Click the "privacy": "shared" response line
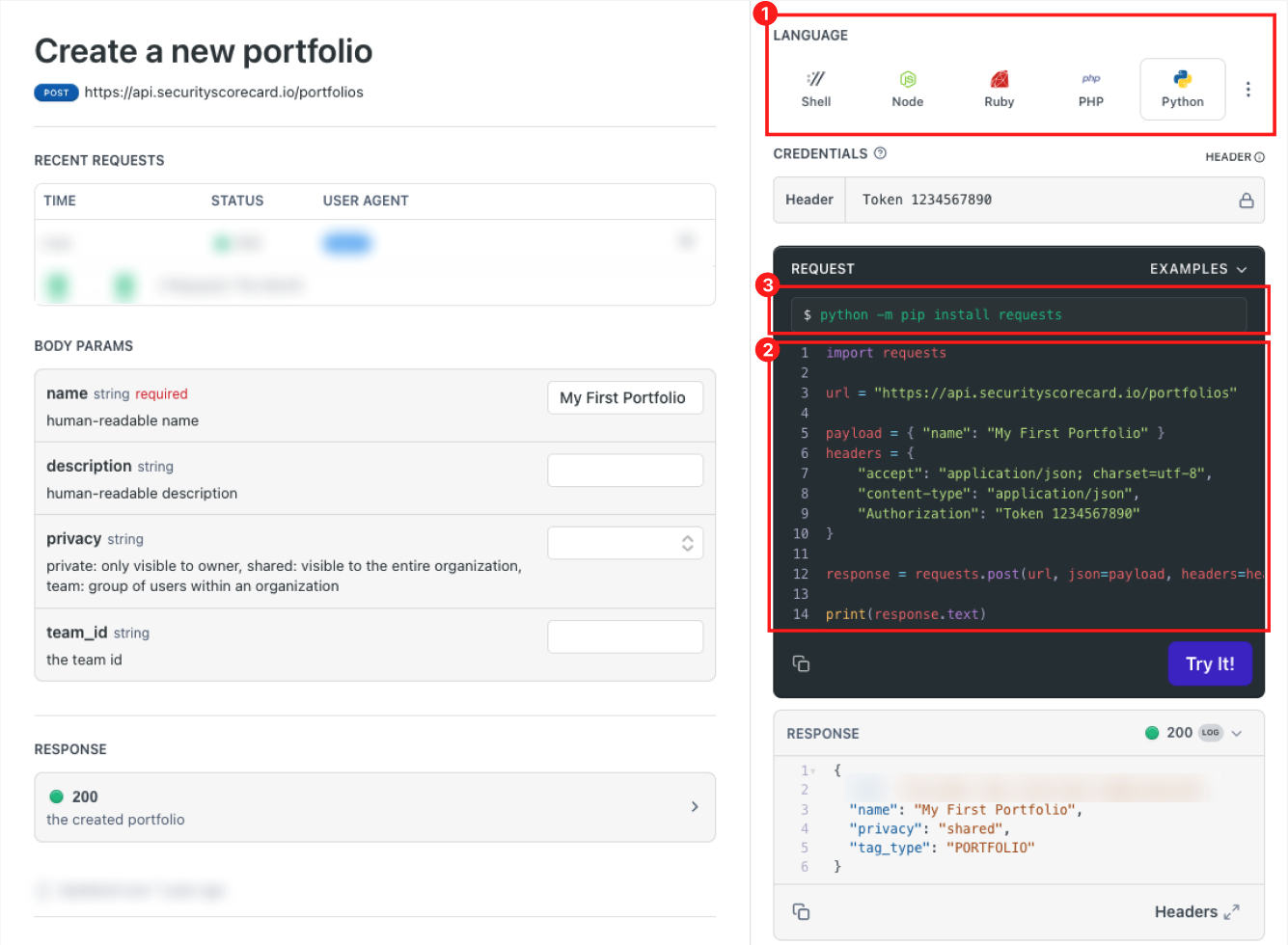This screenshot has height=945, width=1288. coord(929,828)
